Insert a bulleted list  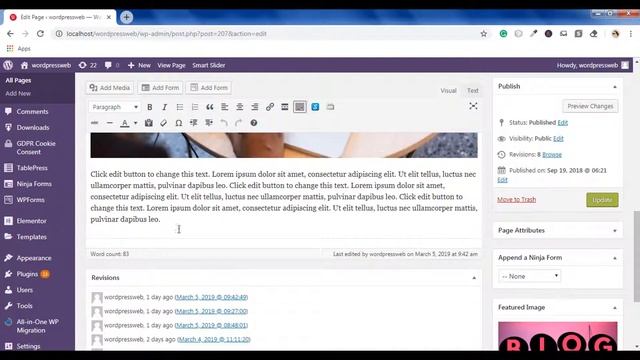(x=180, y=107)
